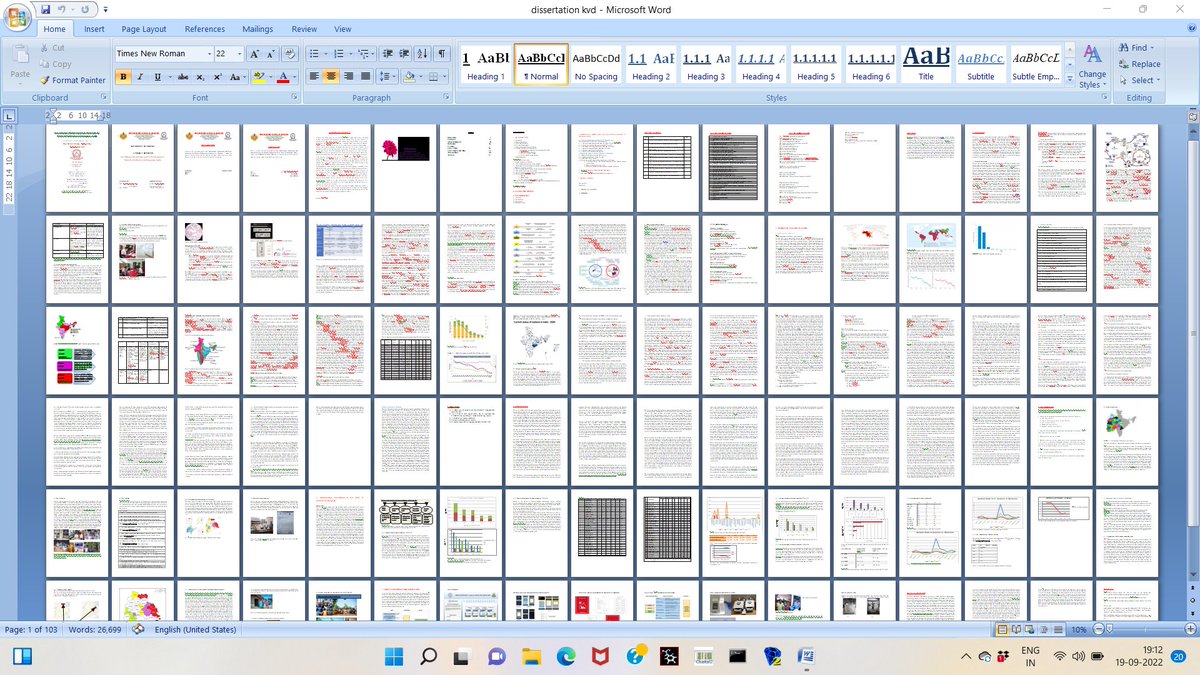Switch to Draft view in status bar

click(x=1059, y=629)
